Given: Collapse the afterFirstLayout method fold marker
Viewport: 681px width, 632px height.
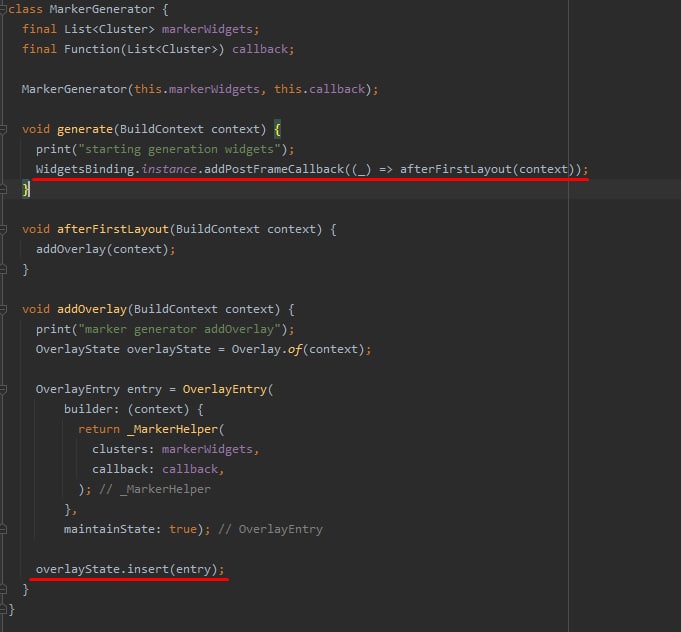Looking at the screenshot, I should [x=3, y=229].
